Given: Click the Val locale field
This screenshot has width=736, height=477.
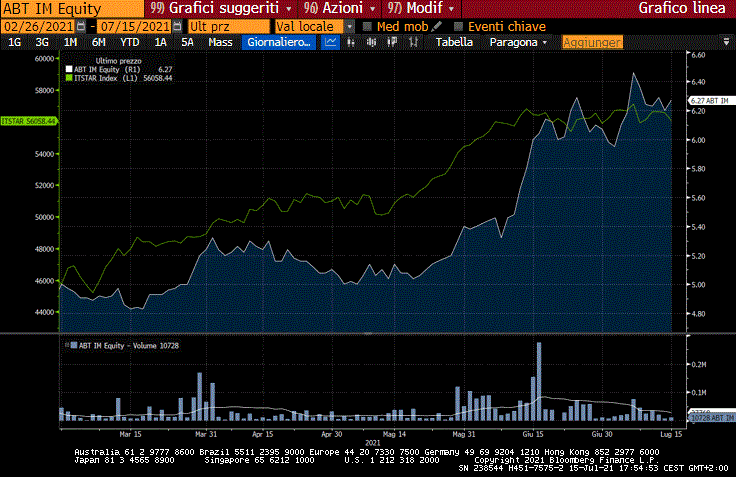Looking at the screenshot, I should click(310, 26).
